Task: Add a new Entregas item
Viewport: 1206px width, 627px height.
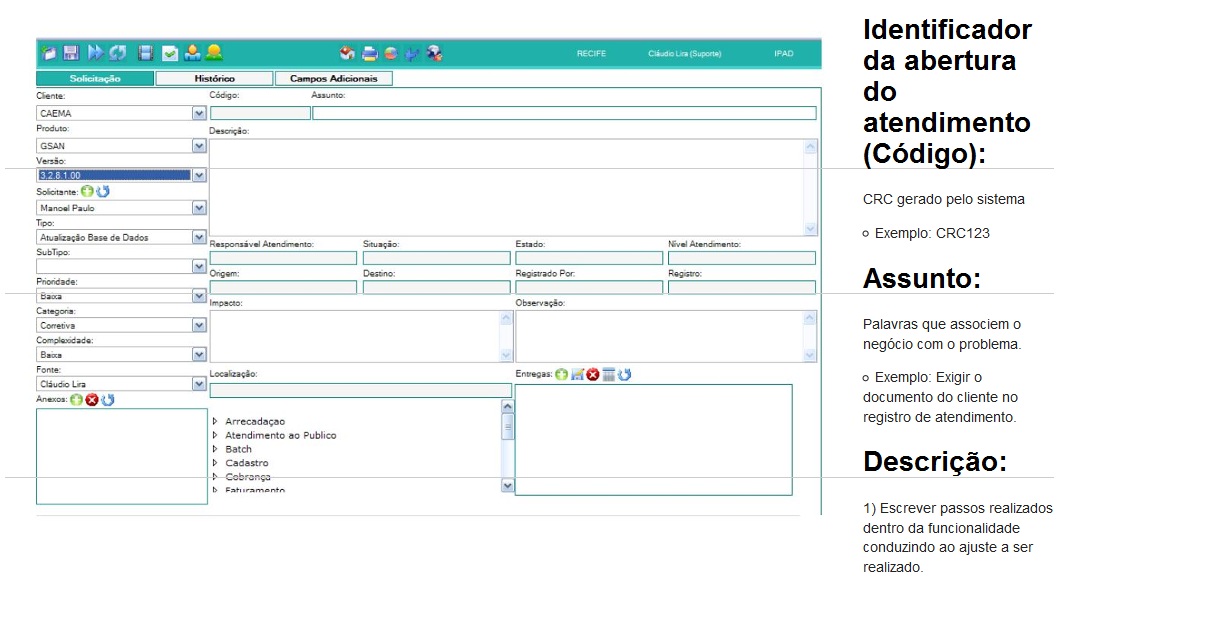Action: pos(562,374)
